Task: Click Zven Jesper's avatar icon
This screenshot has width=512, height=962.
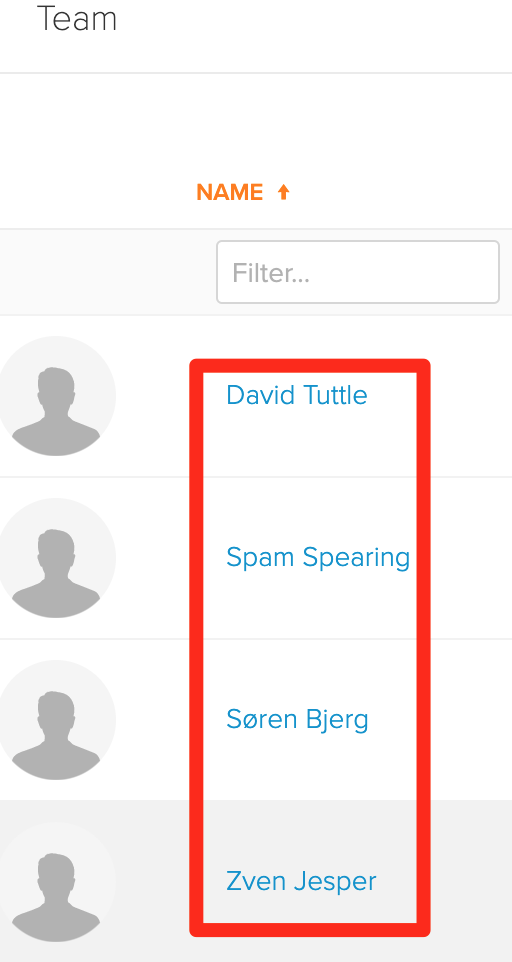Action: click(x=56, y=882)
